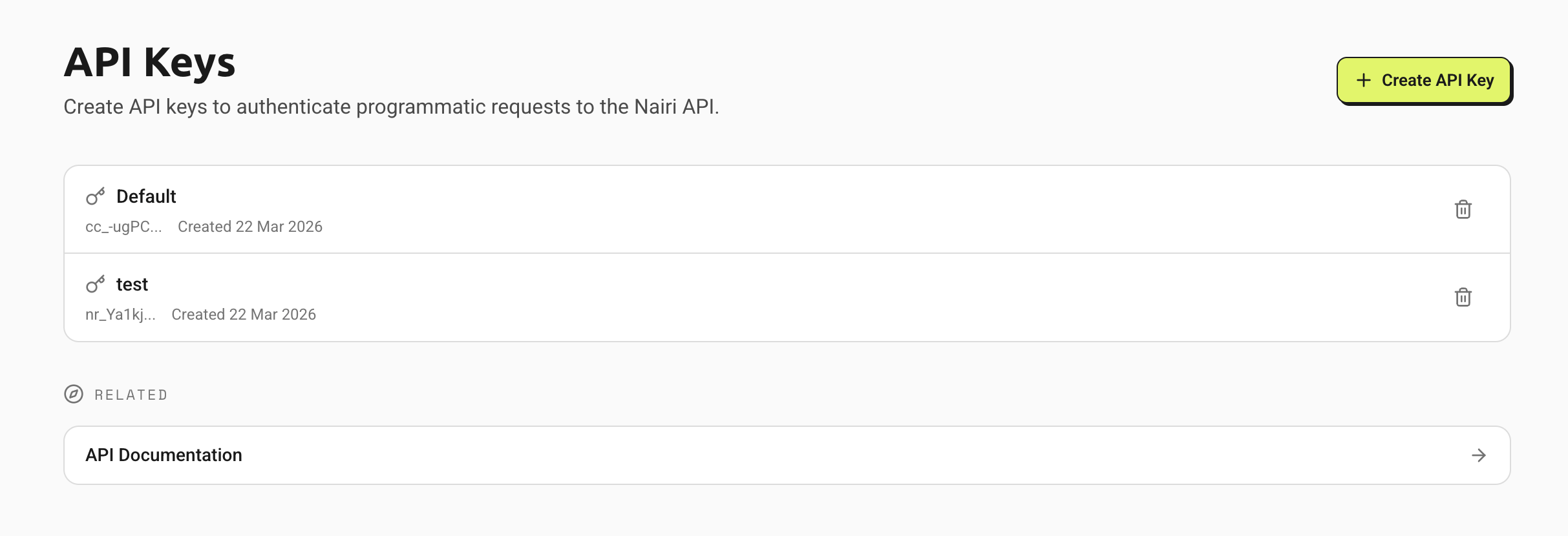The height and width of the screenshot is (536, 1568).
Task: Select the trash icon on the second key row
Action: pos(1463,297)
